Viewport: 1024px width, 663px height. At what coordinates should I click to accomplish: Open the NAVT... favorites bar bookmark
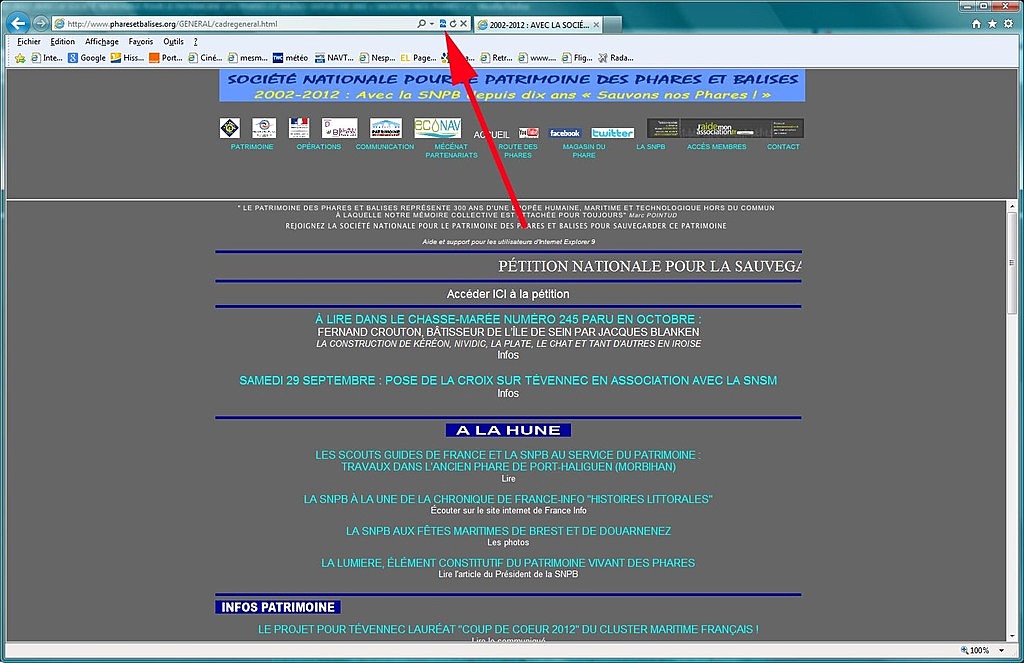pos(334,58)
